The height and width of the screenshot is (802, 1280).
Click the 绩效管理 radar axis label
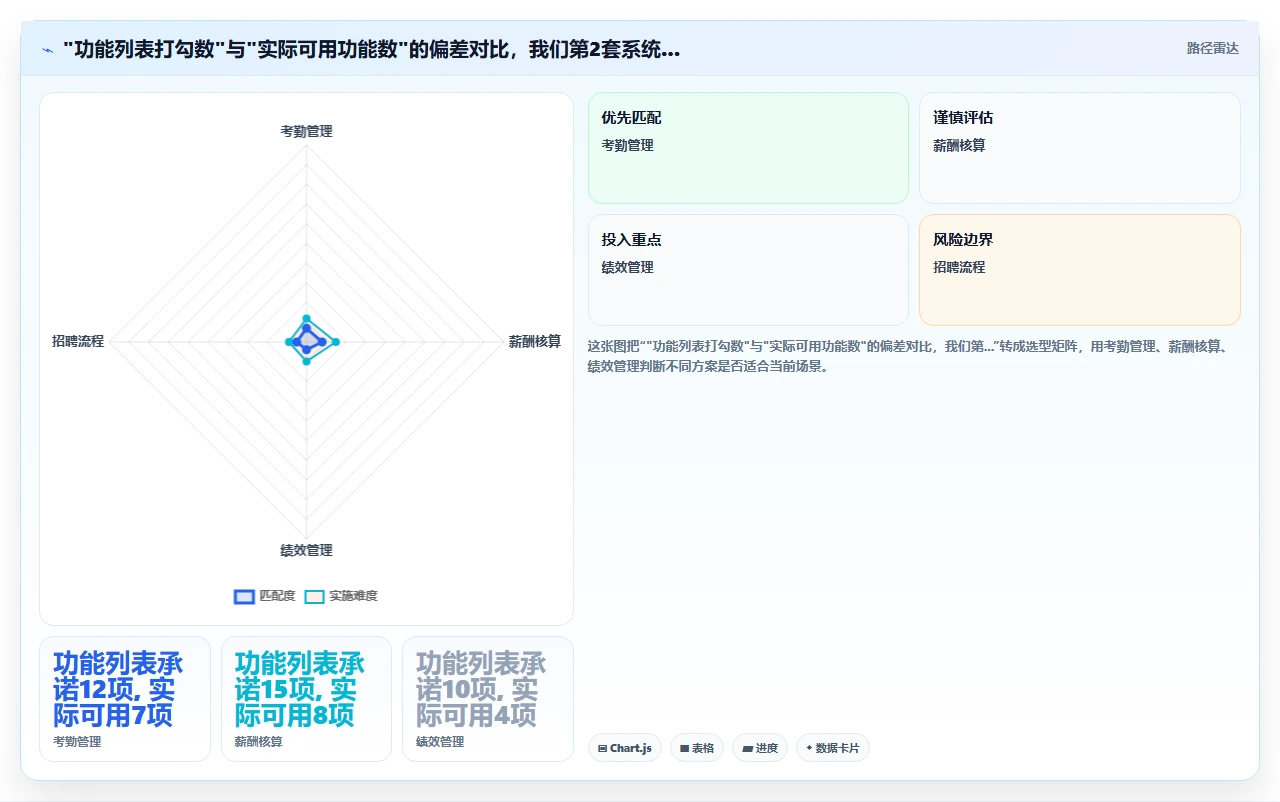[x=306, y=550]
